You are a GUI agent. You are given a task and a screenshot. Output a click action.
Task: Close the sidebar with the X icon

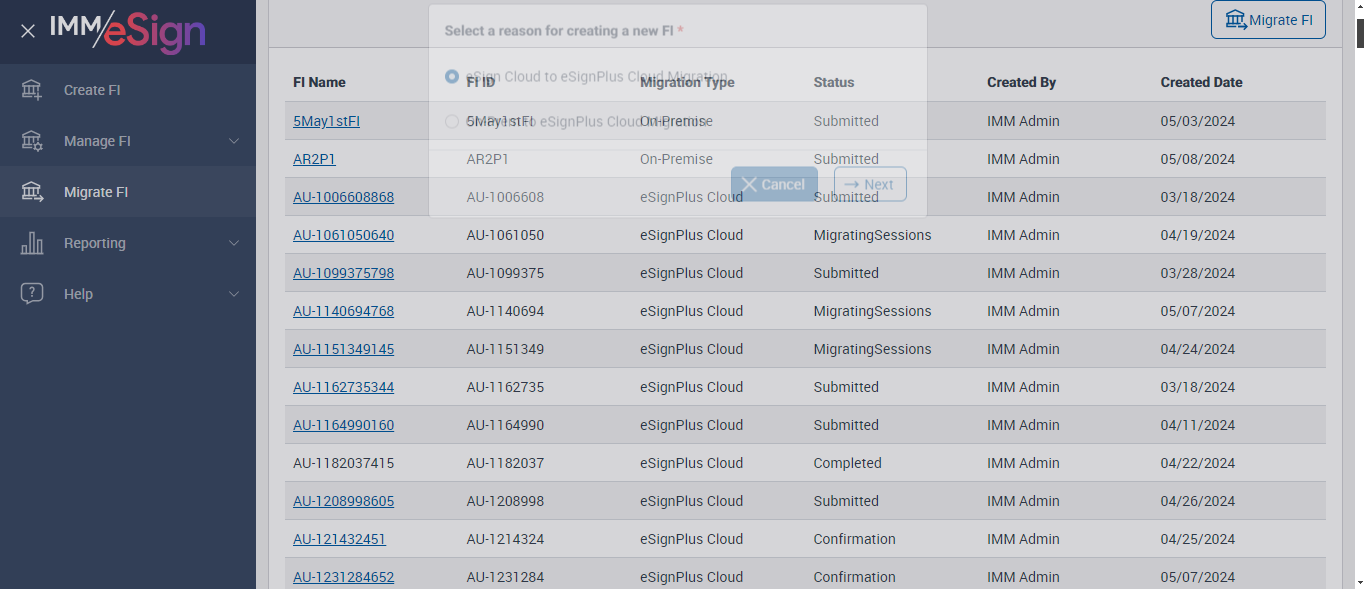coord(28,31)
